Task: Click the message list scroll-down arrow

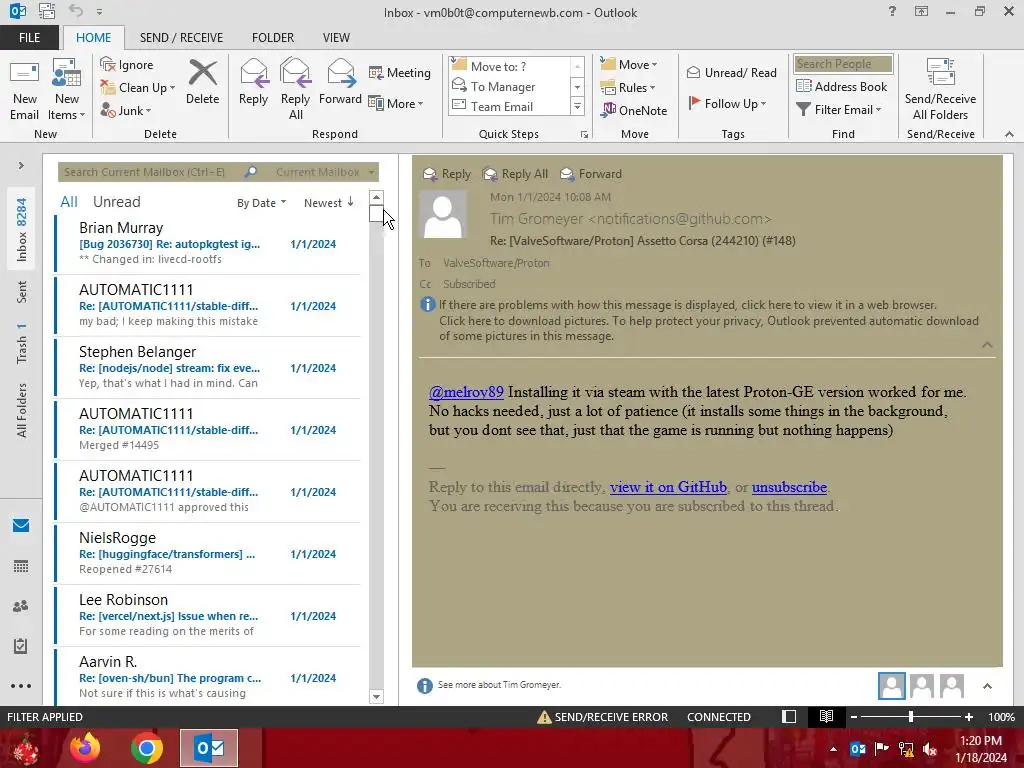Action: (x=376, y=697)
